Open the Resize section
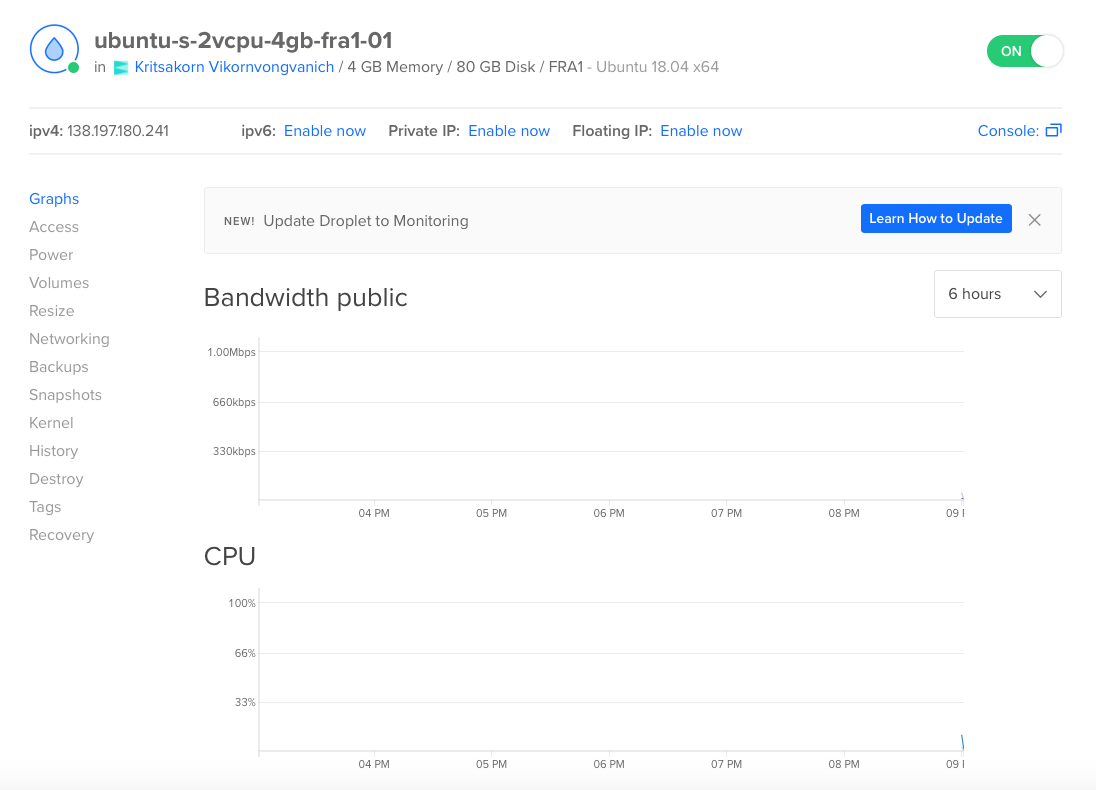1096x790 pixels. click(x=52, y=311)
